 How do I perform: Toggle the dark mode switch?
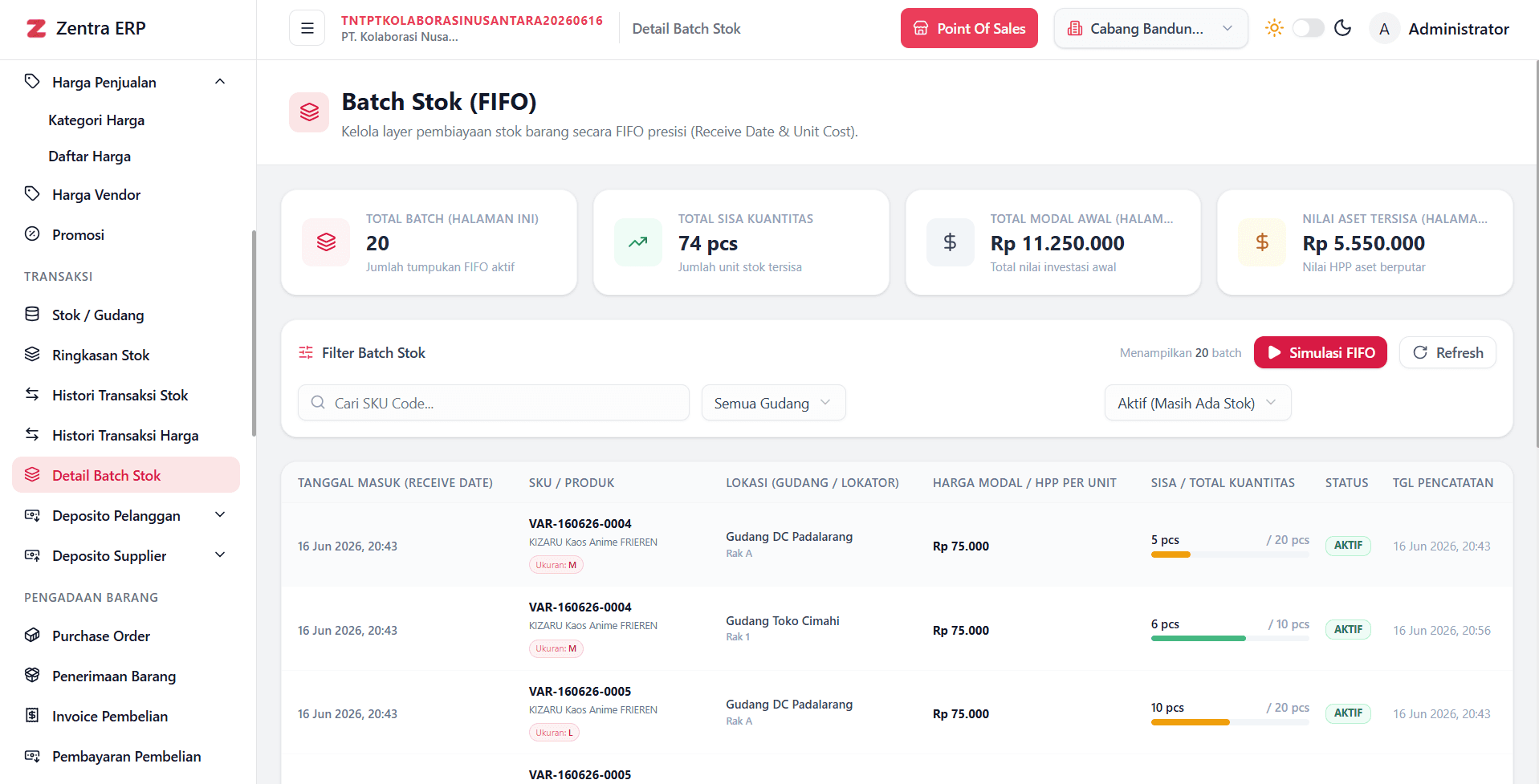tap(1308, 28)
